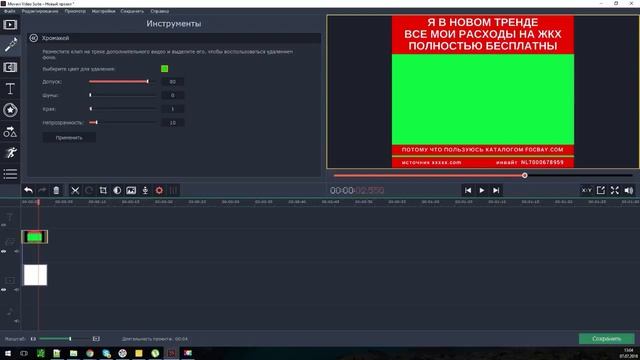Open the Файл menu

tap(9, 11)
